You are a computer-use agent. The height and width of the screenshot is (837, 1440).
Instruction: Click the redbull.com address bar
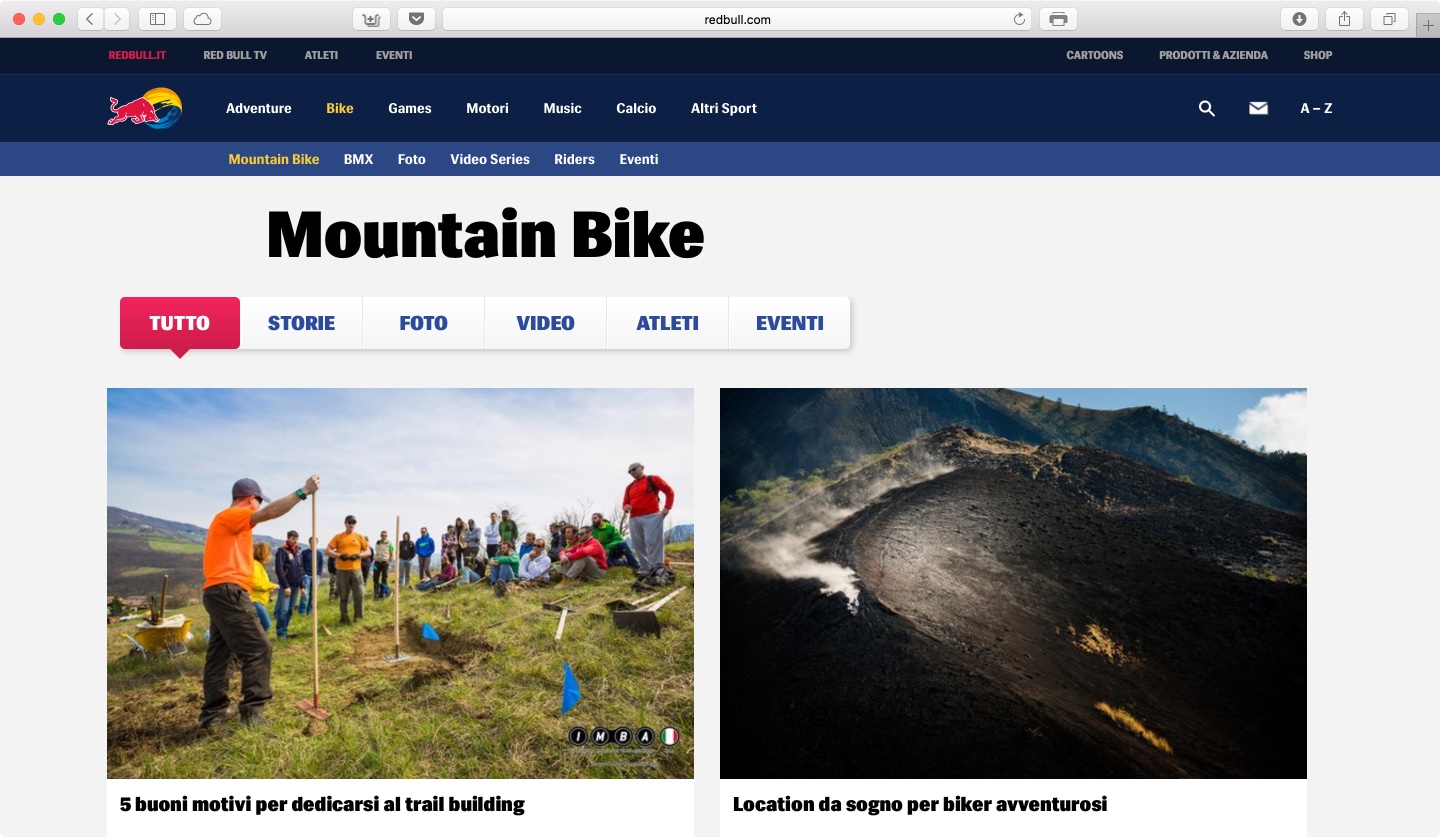point(737,19)
